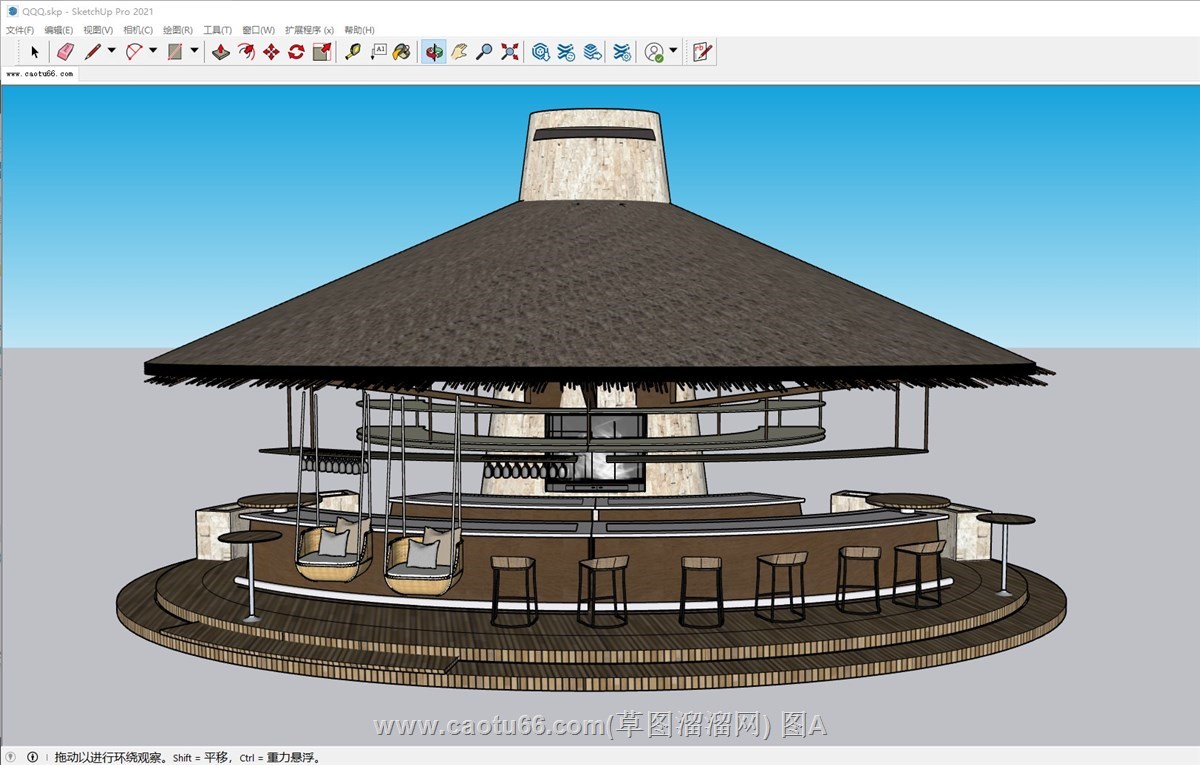
Task: Click the Tape Measure tool
Action: coord(352,52)
